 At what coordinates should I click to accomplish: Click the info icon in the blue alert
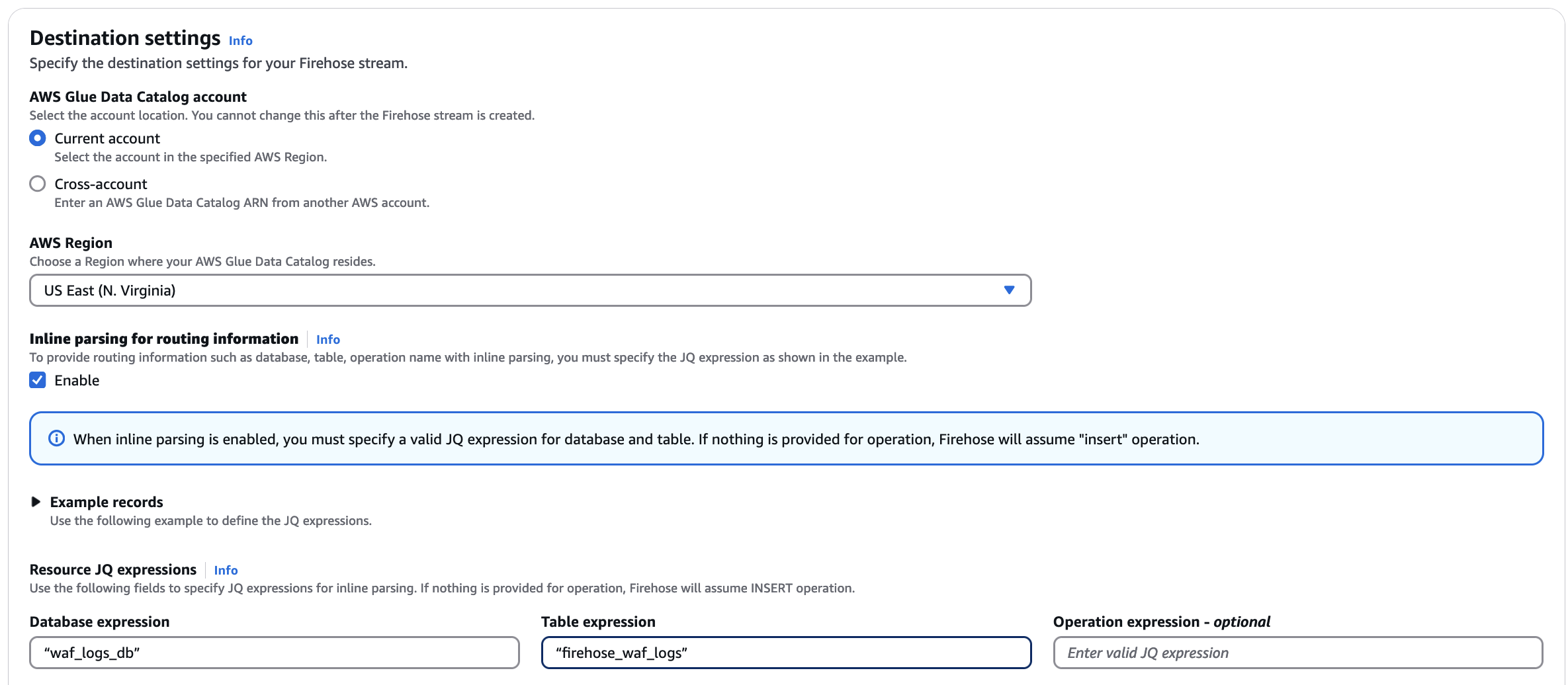pyautogui.click(x=57, y=439)
